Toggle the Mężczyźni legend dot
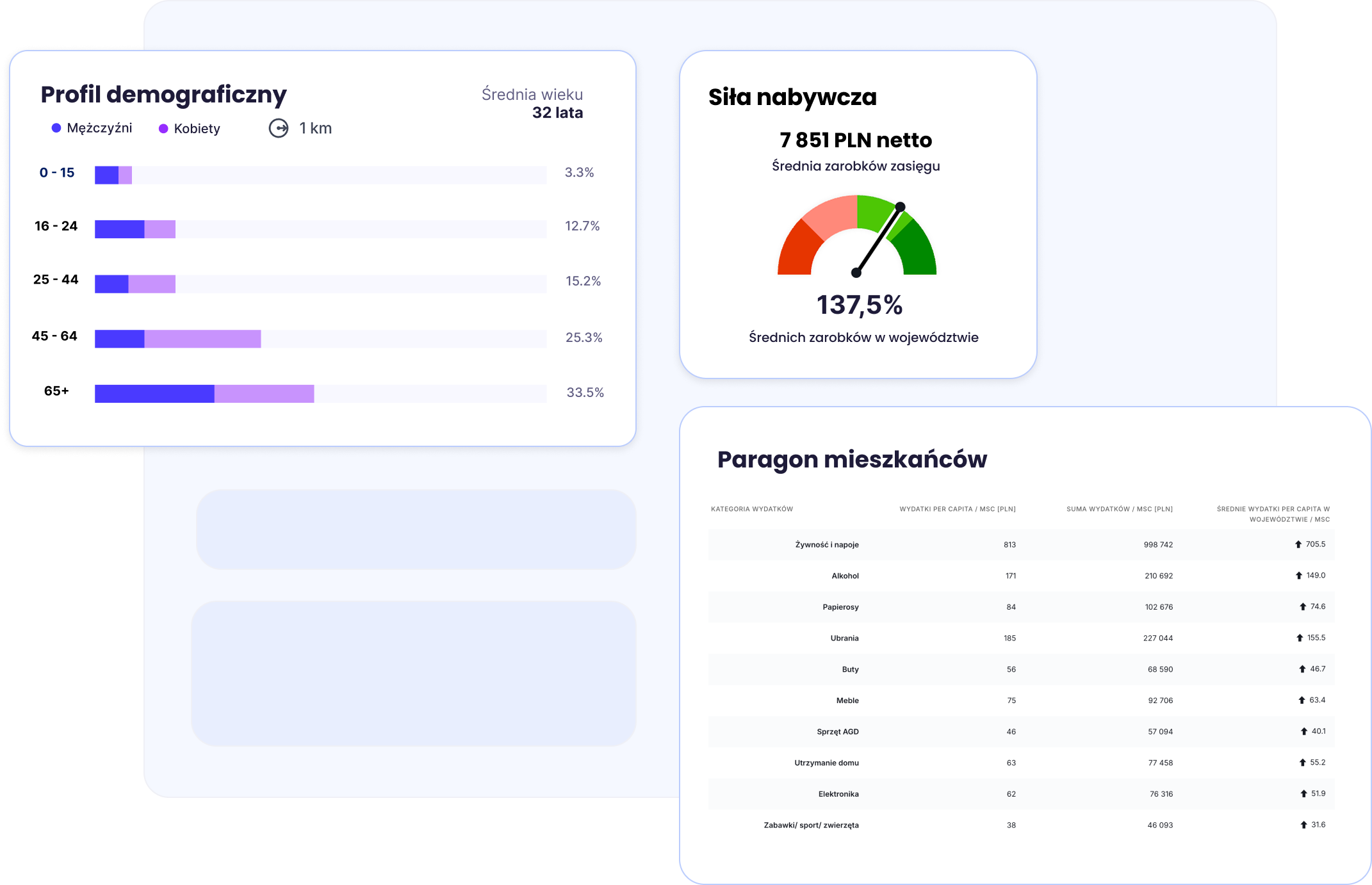 click(x=55, y=127)
